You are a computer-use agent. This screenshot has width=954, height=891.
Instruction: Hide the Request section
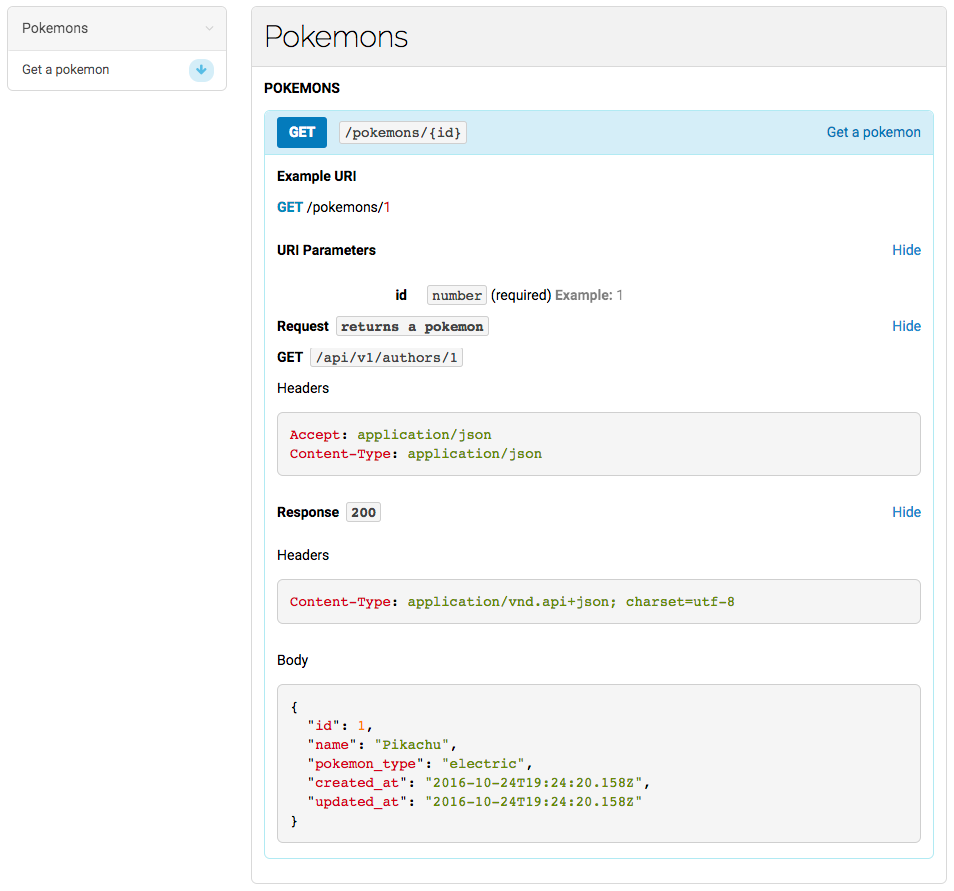point(906,326)
